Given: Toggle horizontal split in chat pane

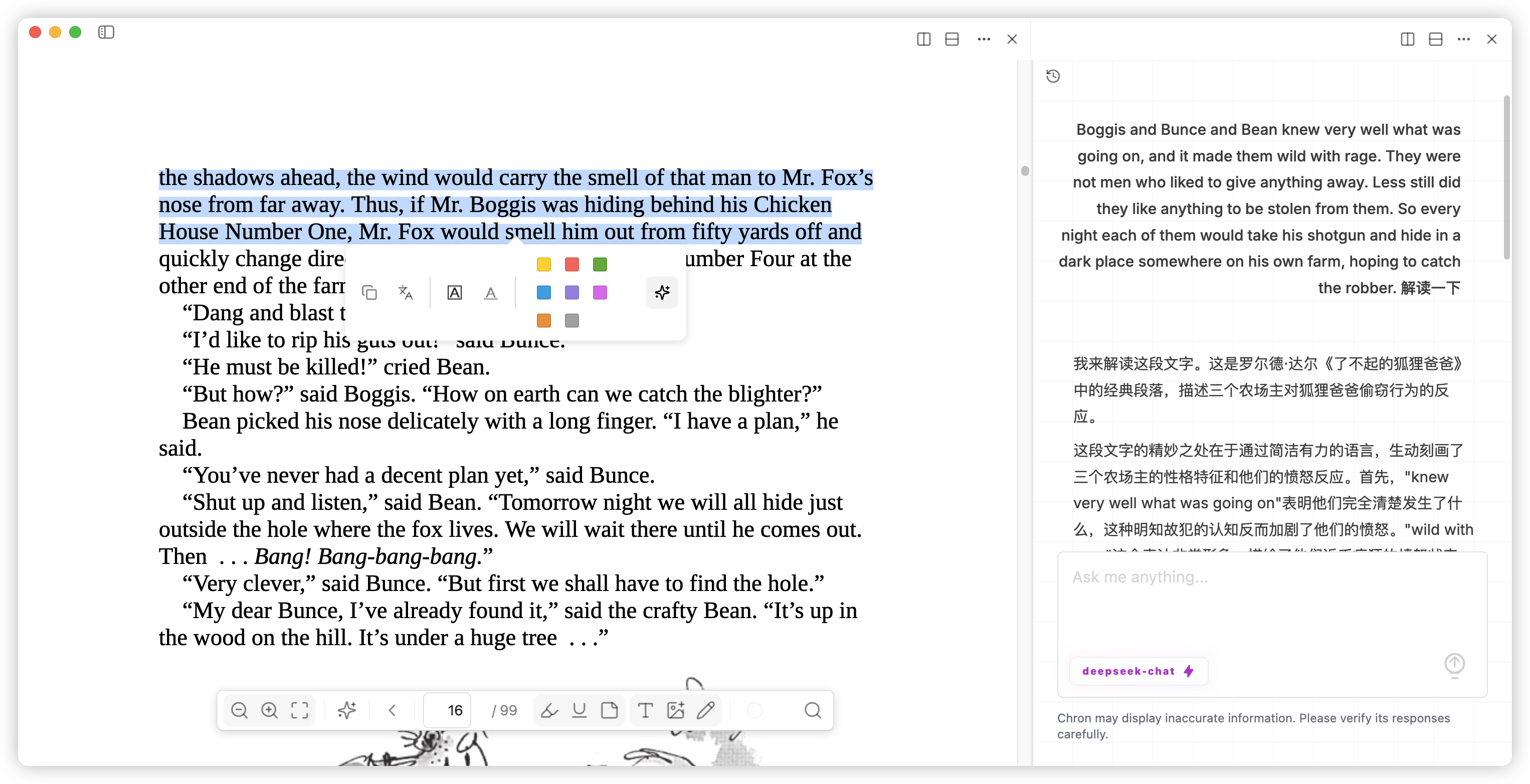Looking at the screenshot, I should (1436, 39).
